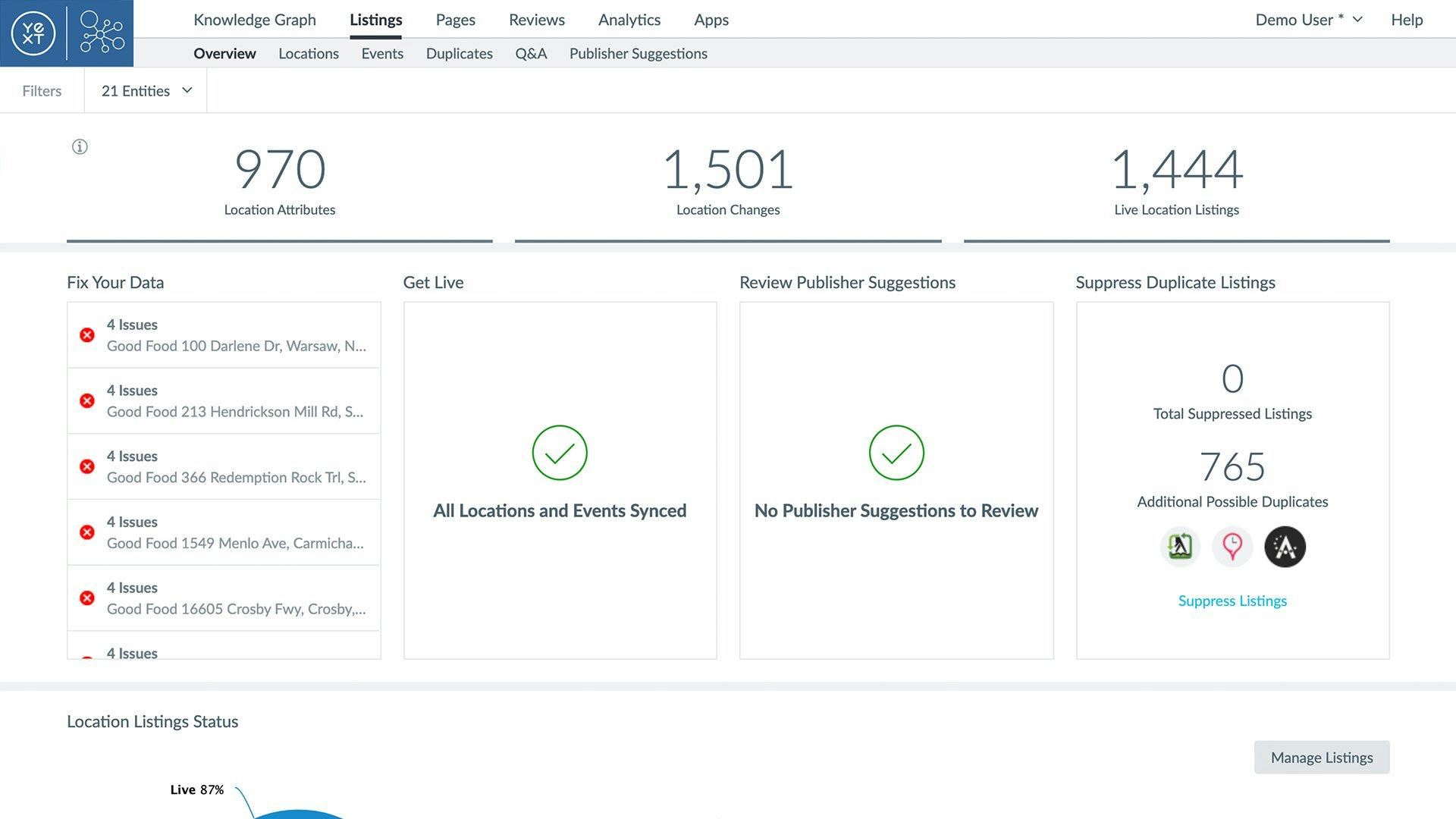Open the Knowledge Graph network icon

pyautogui.click(x=102, y=33)
